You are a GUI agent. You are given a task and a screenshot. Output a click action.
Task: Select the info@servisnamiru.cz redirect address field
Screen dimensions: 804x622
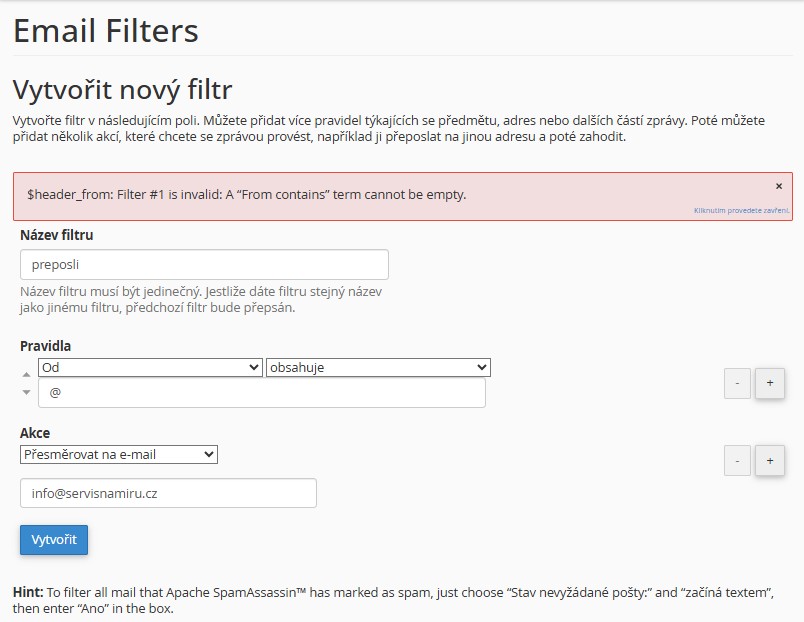[168, 493]
